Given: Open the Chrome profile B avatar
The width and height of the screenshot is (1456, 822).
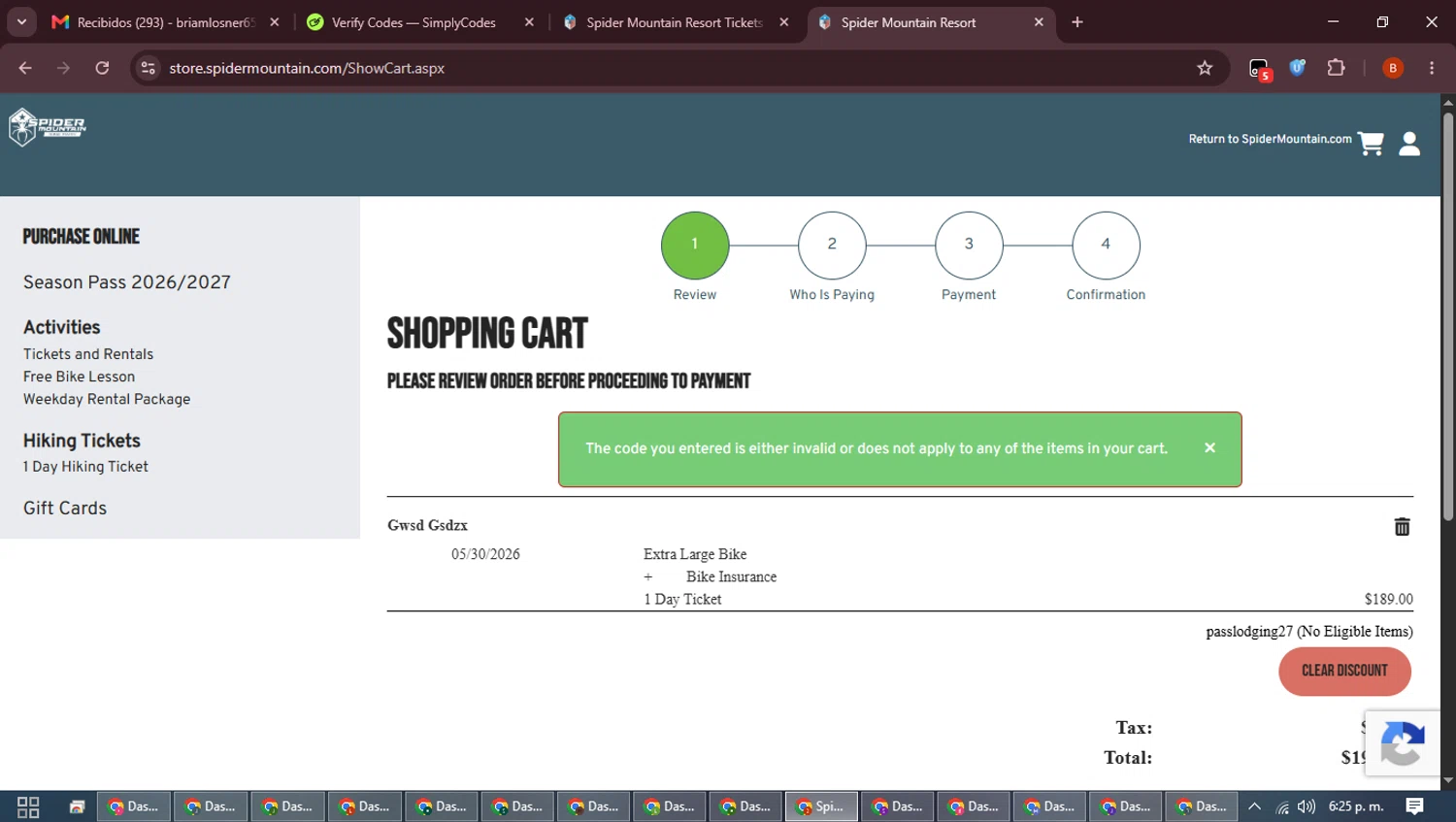Looking at the screenshot, I should (1393, 68).
